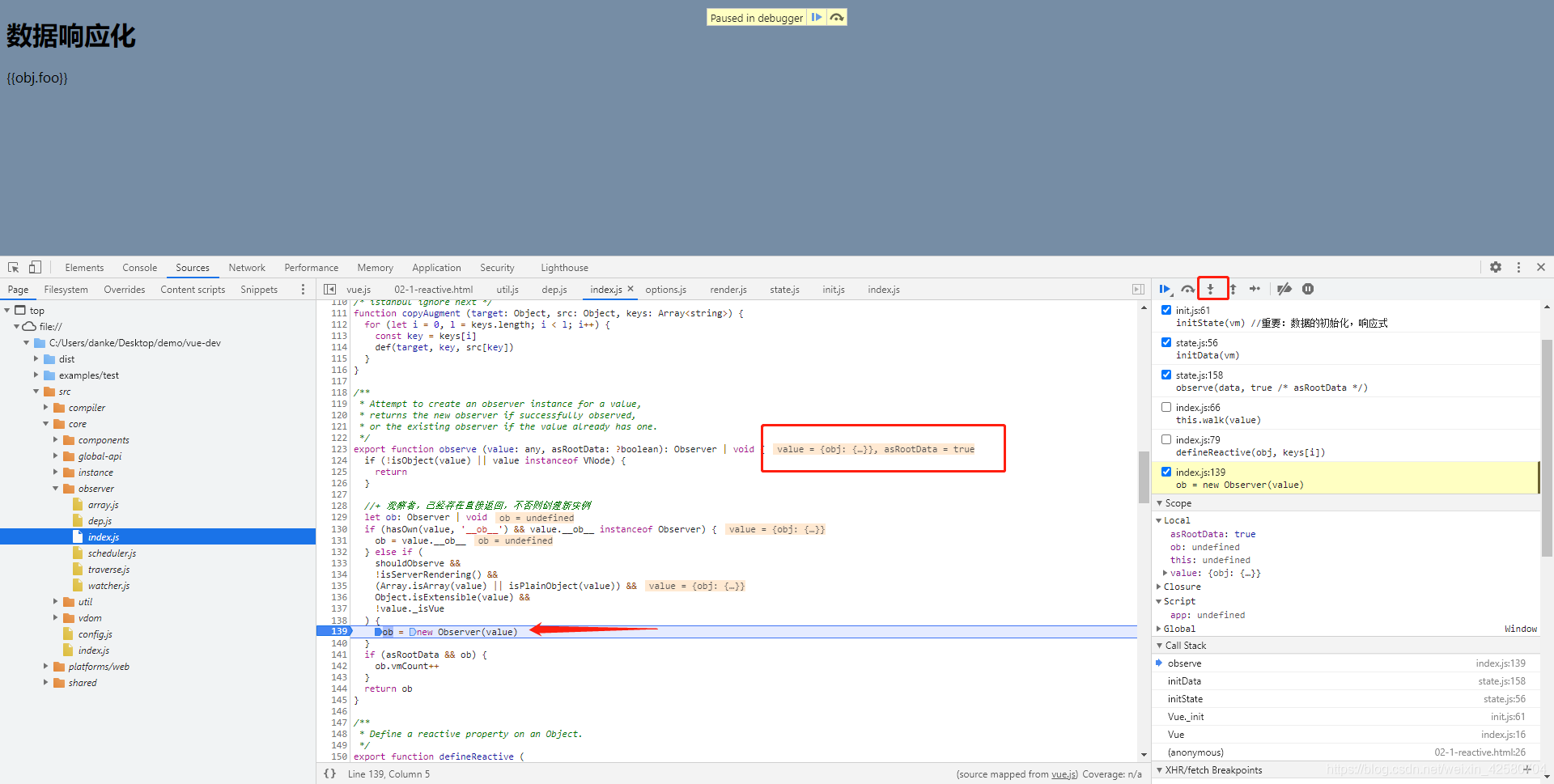The image size is (1554, 784).
Task: Step over from the Paused in debugger overlay
Action: pyautogui.click(x=837, y=17)
